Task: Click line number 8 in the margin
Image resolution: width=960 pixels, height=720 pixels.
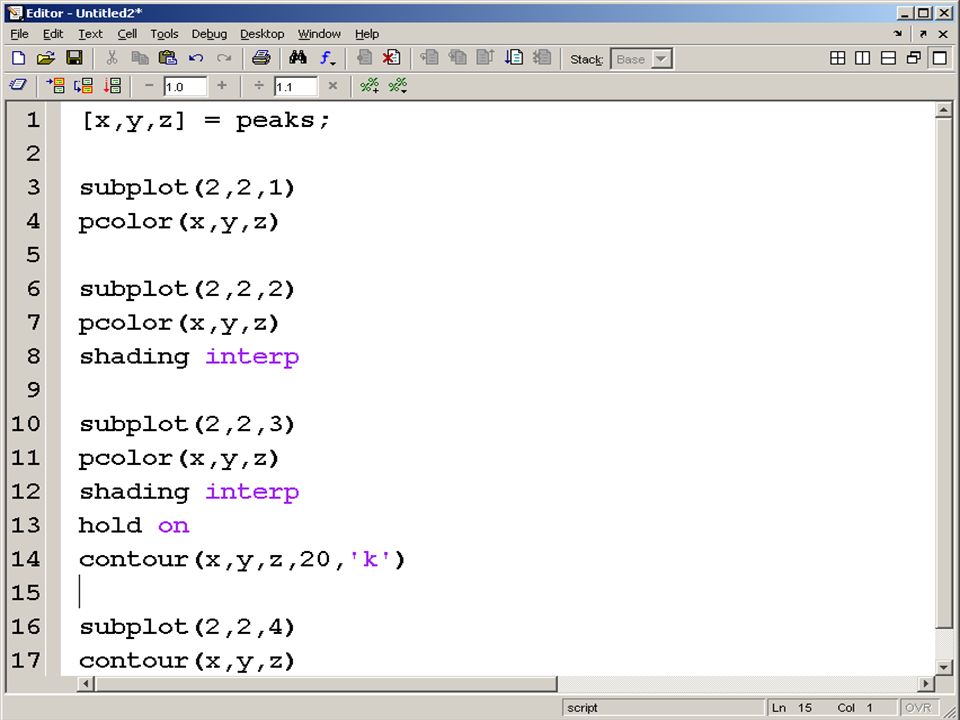Action: click(x=33, y=356)
